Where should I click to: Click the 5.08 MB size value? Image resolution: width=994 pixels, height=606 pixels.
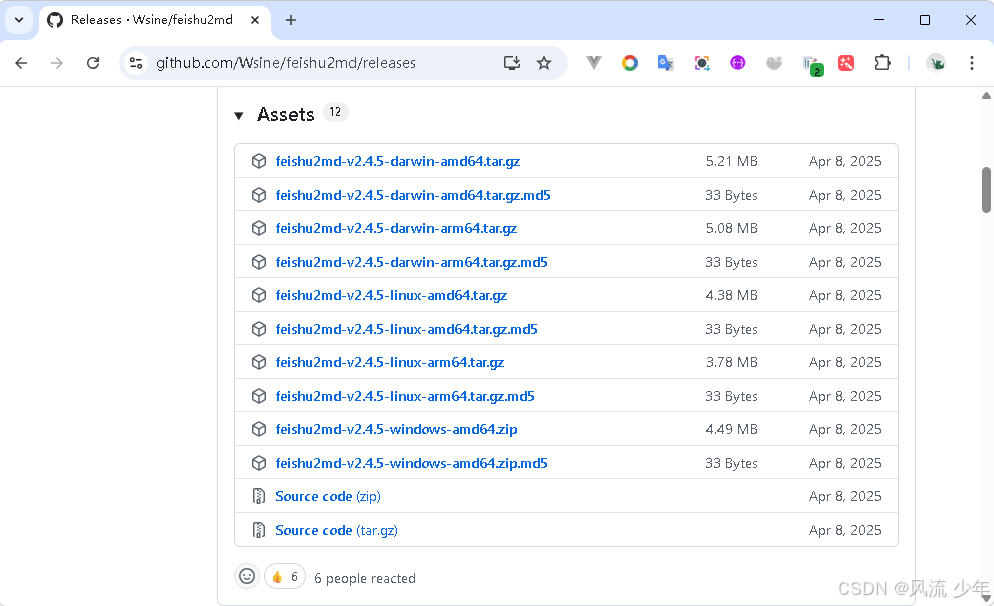(x=732, y=228)
